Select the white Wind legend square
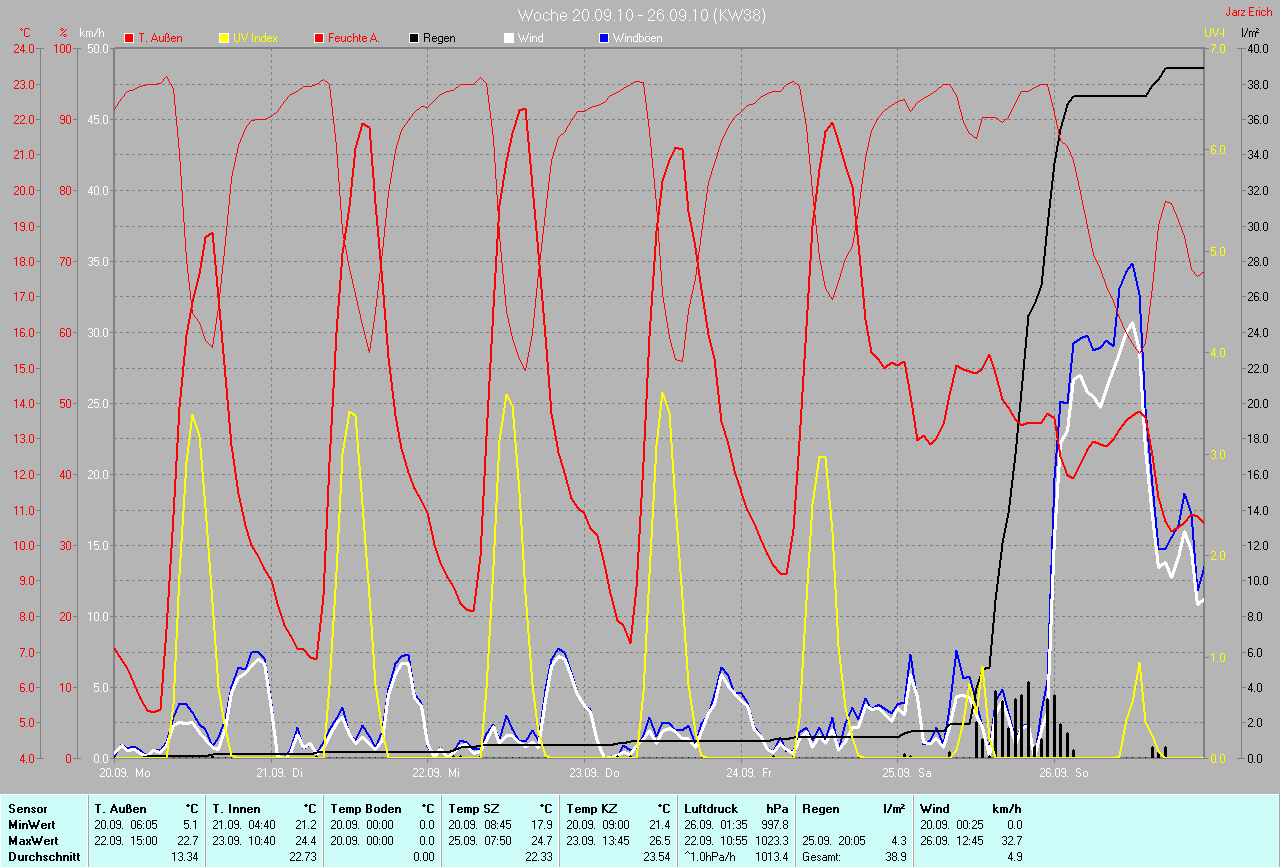 (x=509, y=38)
